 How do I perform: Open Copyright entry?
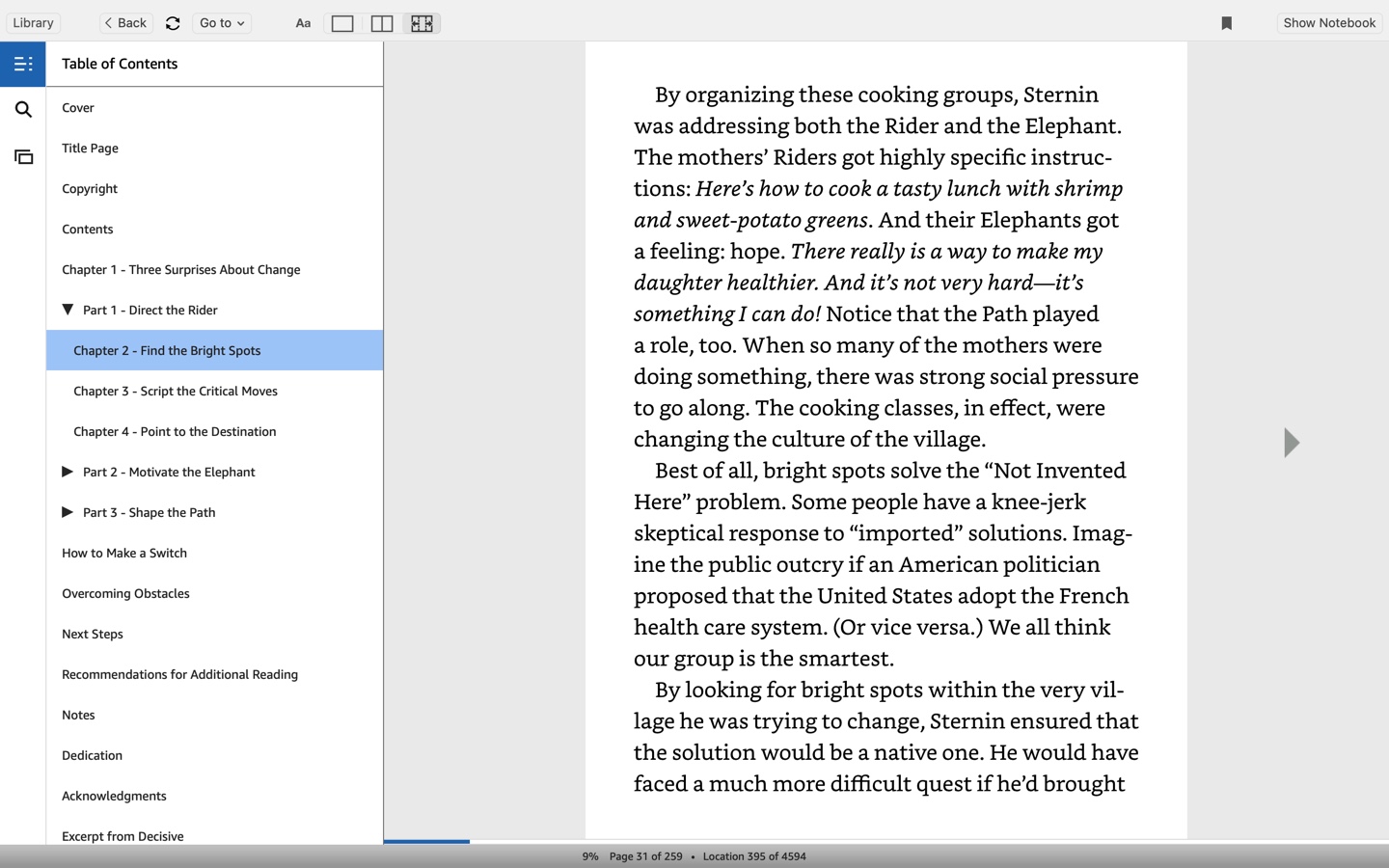214,188
